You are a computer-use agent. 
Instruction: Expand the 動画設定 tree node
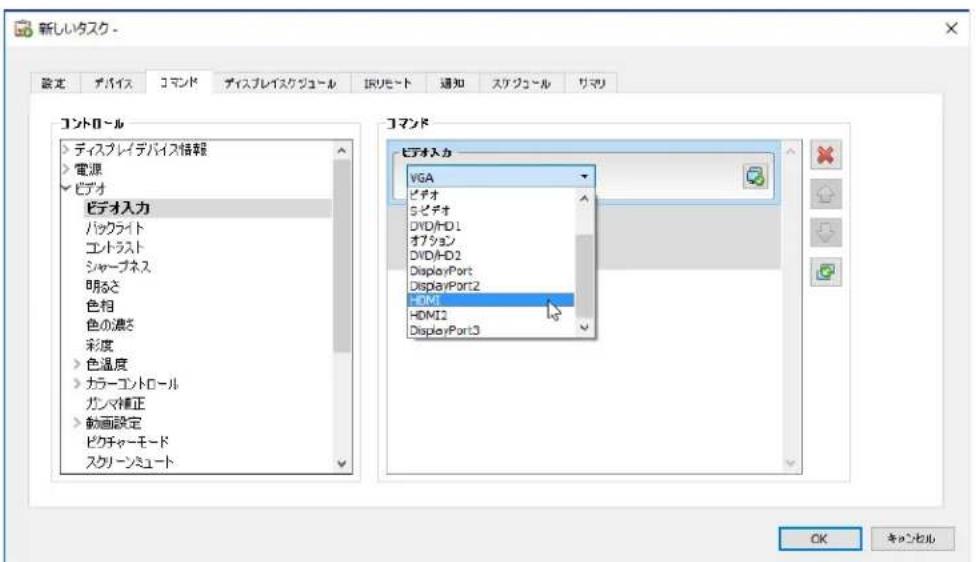(x=77, y=423)
